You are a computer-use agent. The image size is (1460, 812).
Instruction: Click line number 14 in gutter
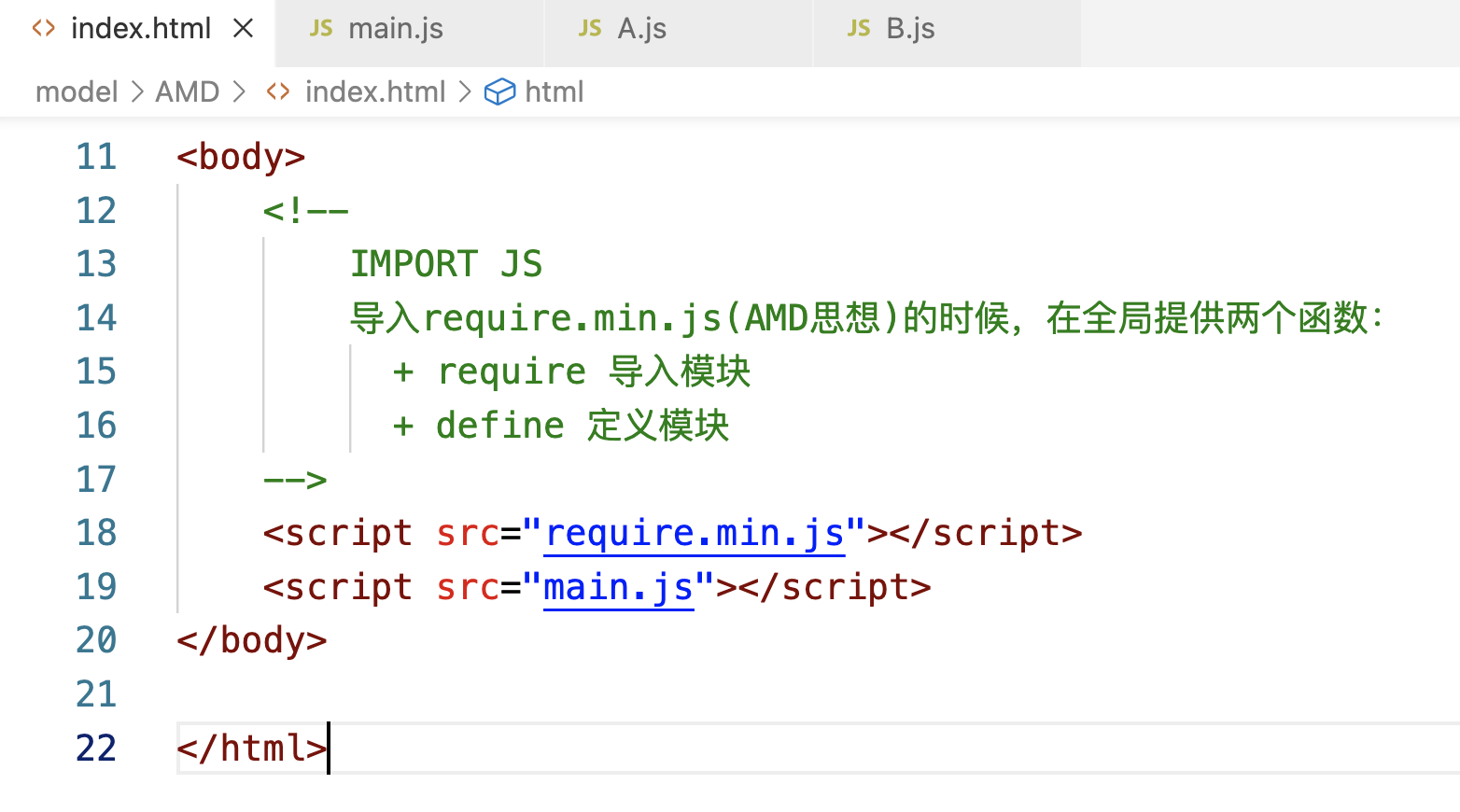(x=96, y=318)
